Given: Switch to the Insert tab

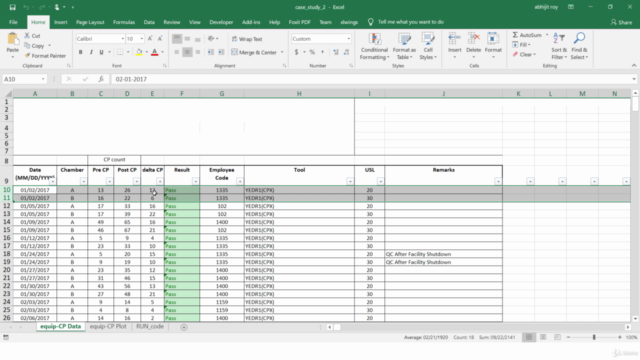Looking at the screenshot, I should 60,22.
